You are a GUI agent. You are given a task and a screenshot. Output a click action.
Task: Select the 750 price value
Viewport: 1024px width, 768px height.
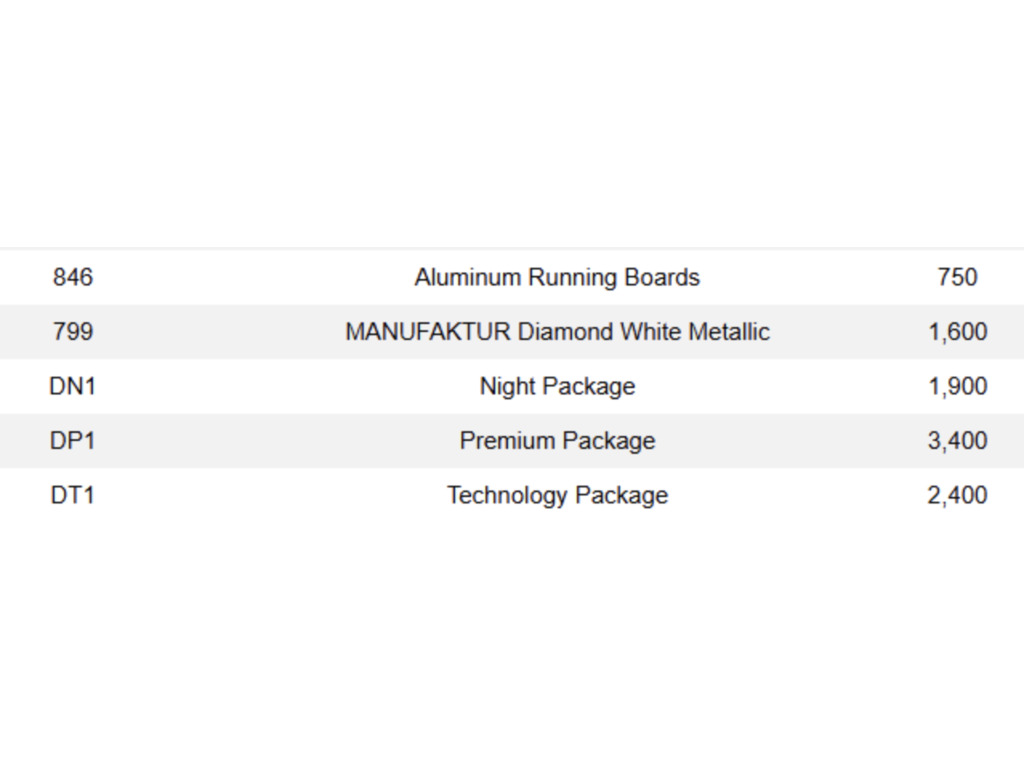[957, 278]
